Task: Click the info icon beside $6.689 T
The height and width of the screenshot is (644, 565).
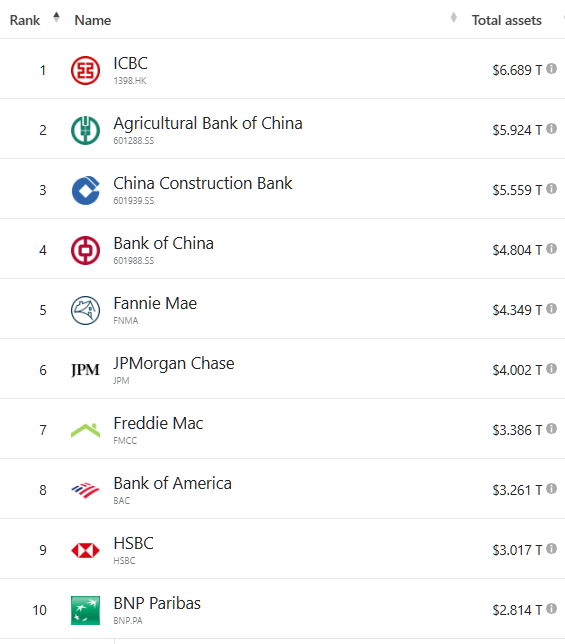Action: click(551, 69)
